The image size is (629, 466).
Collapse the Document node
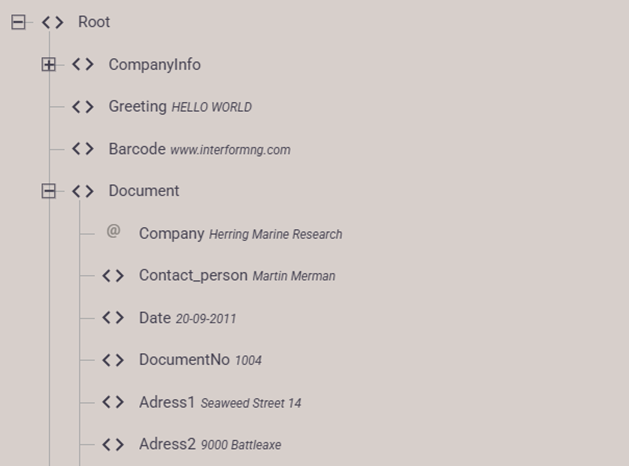[48, 191]
